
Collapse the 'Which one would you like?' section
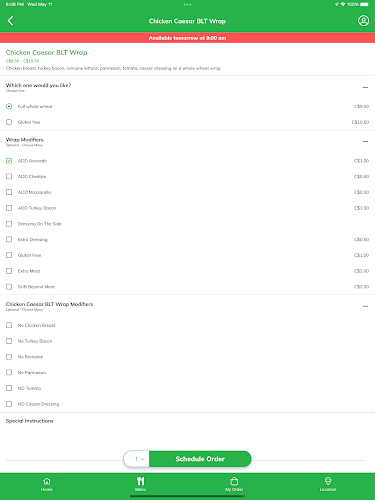365,87
